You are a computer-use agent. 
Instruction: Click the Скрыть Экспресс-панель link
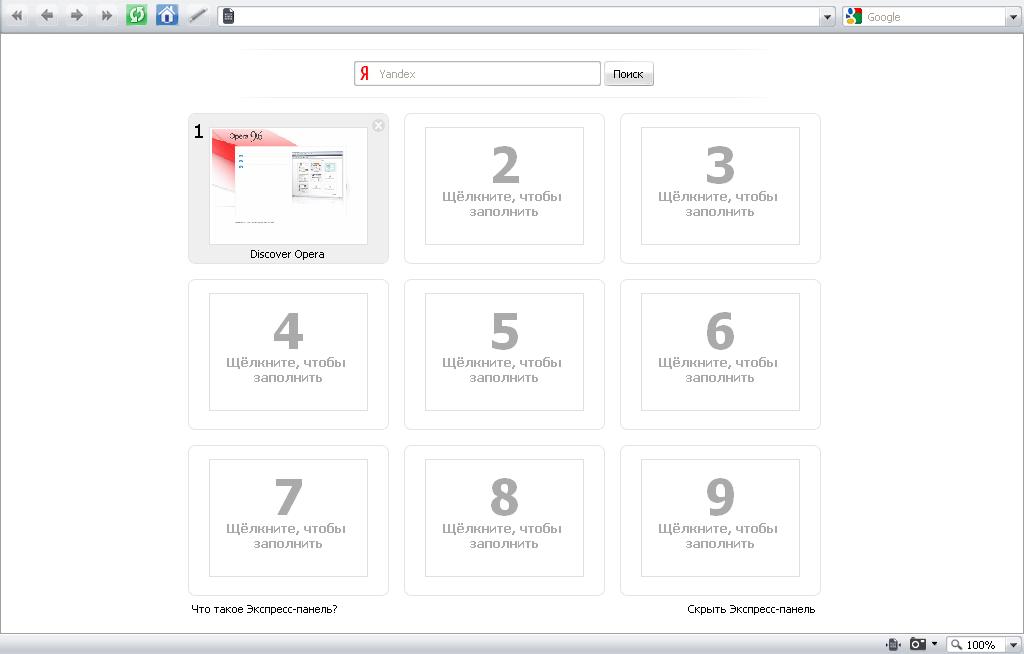pos(751,609)
